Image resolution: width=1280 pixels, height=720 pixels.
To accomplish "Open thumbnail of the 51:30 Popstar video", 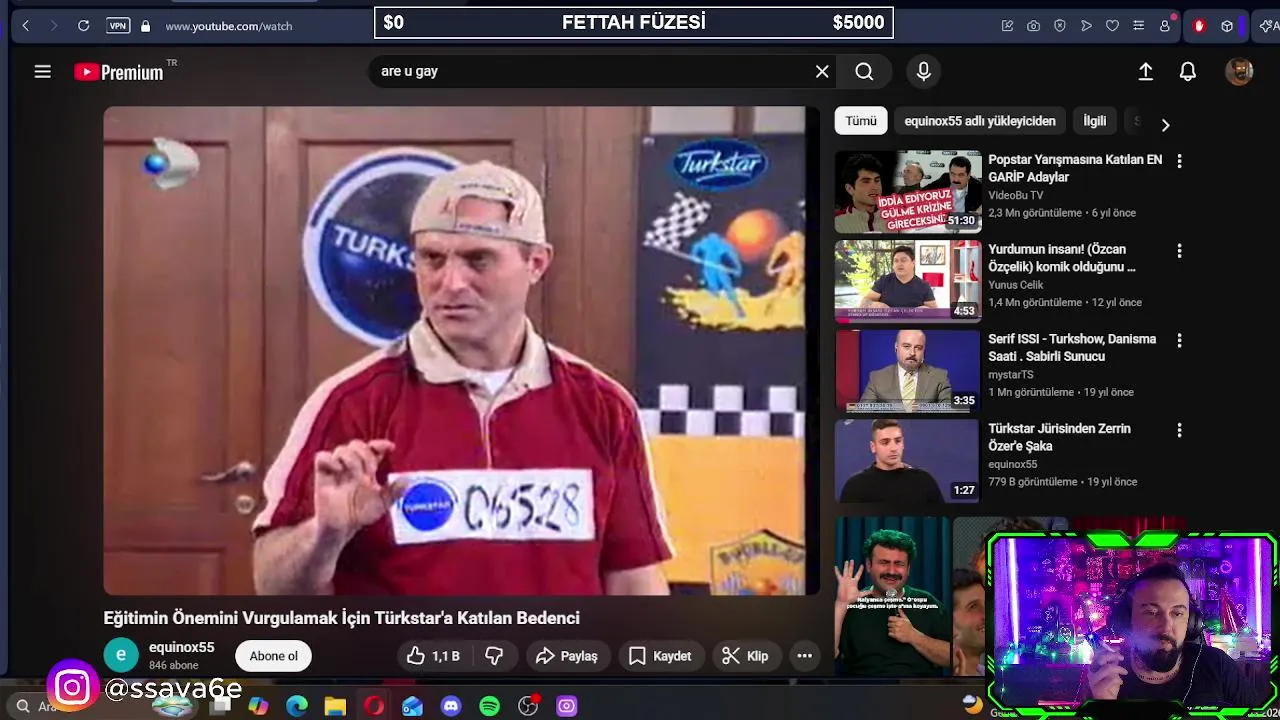I will pyautogui.click(x=908, y=192).
